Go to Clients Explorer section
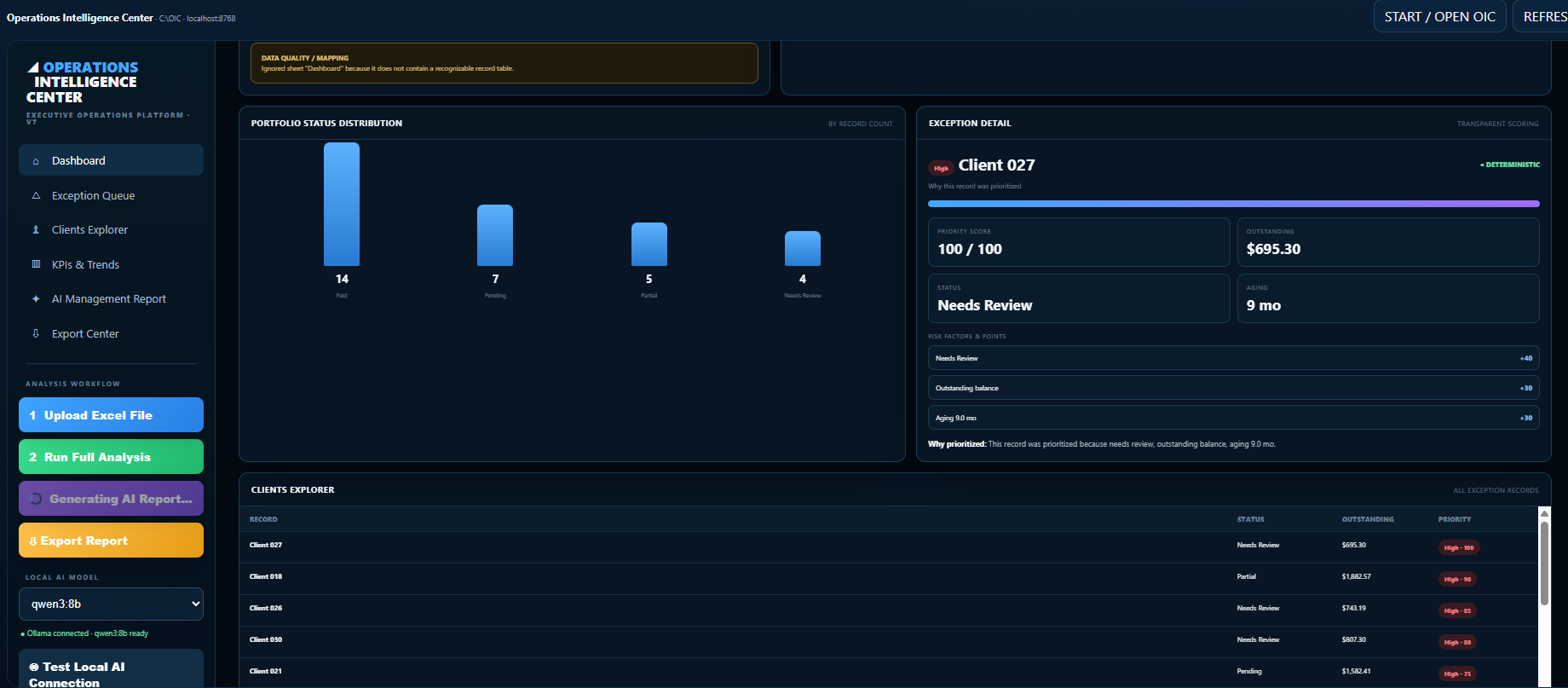The image size is (1568, 688). (111, 230)
